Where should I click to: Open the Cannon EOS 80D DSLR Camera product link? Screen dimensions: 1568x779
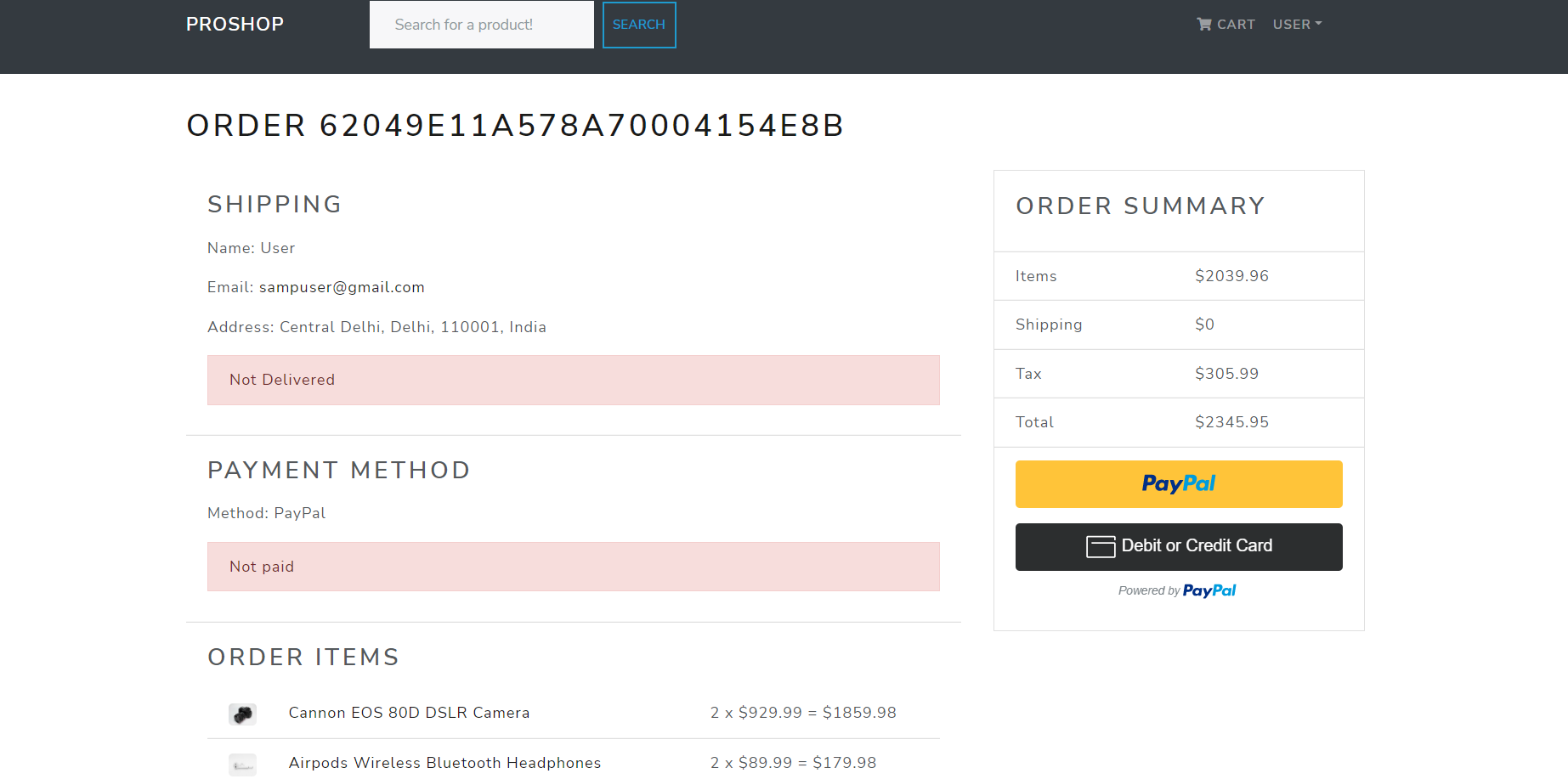click(x=409, y=713)
